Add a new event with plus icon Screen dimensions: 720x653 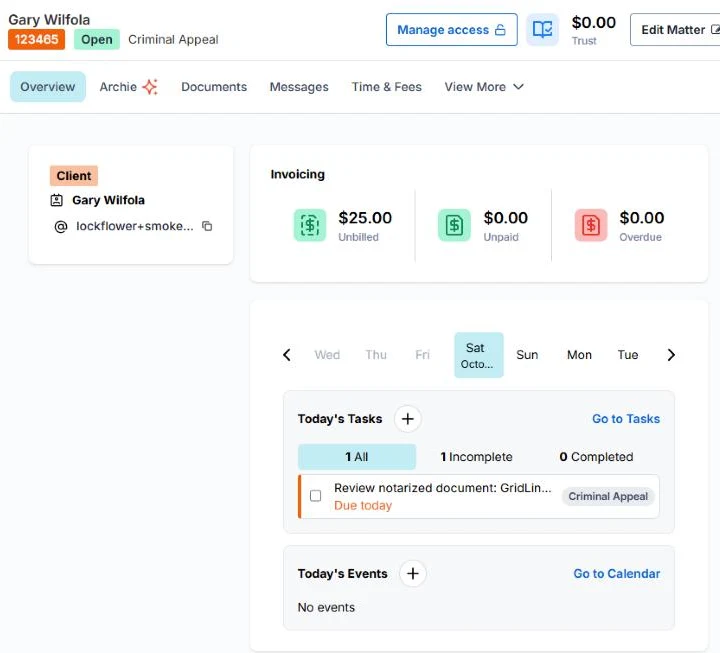(x=413, y=574)
